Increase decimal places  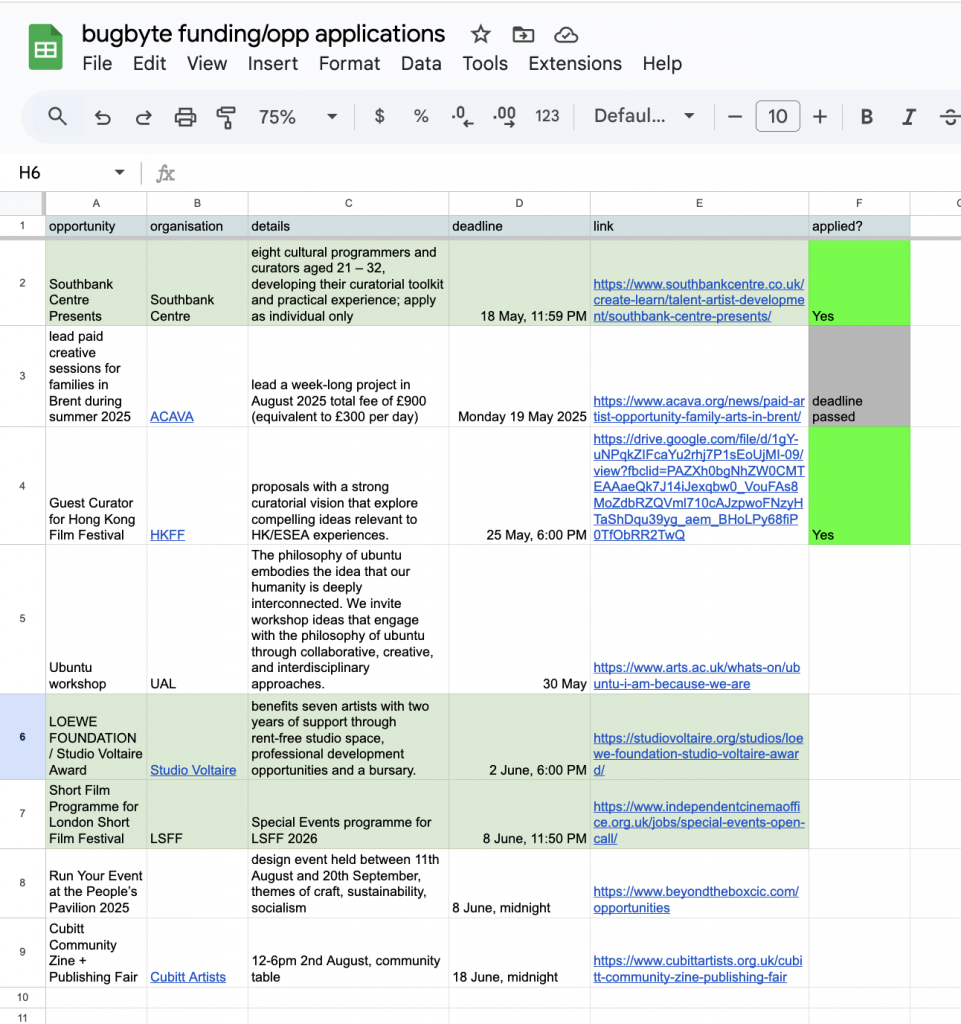504,116
